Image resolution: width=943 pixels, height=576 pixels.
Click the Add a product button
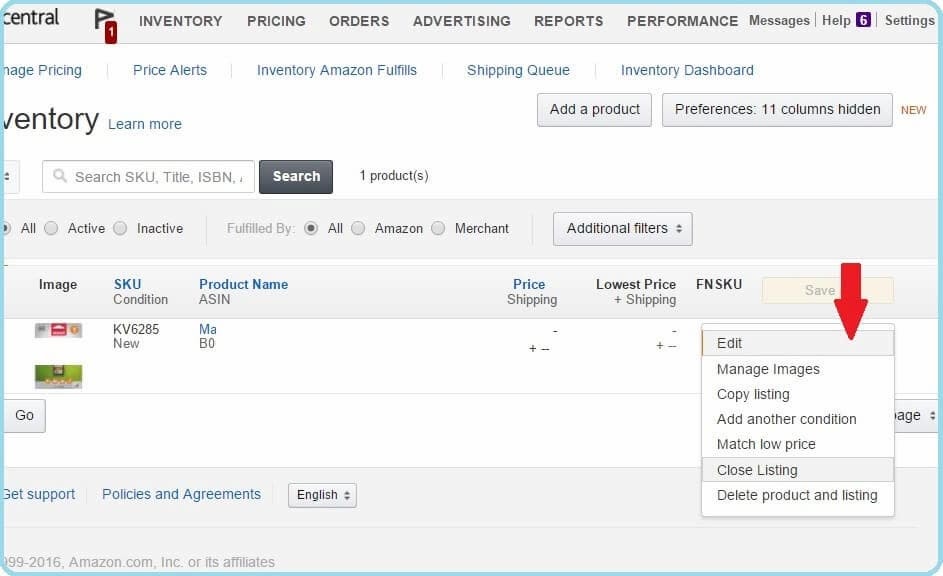coord(595,109)
